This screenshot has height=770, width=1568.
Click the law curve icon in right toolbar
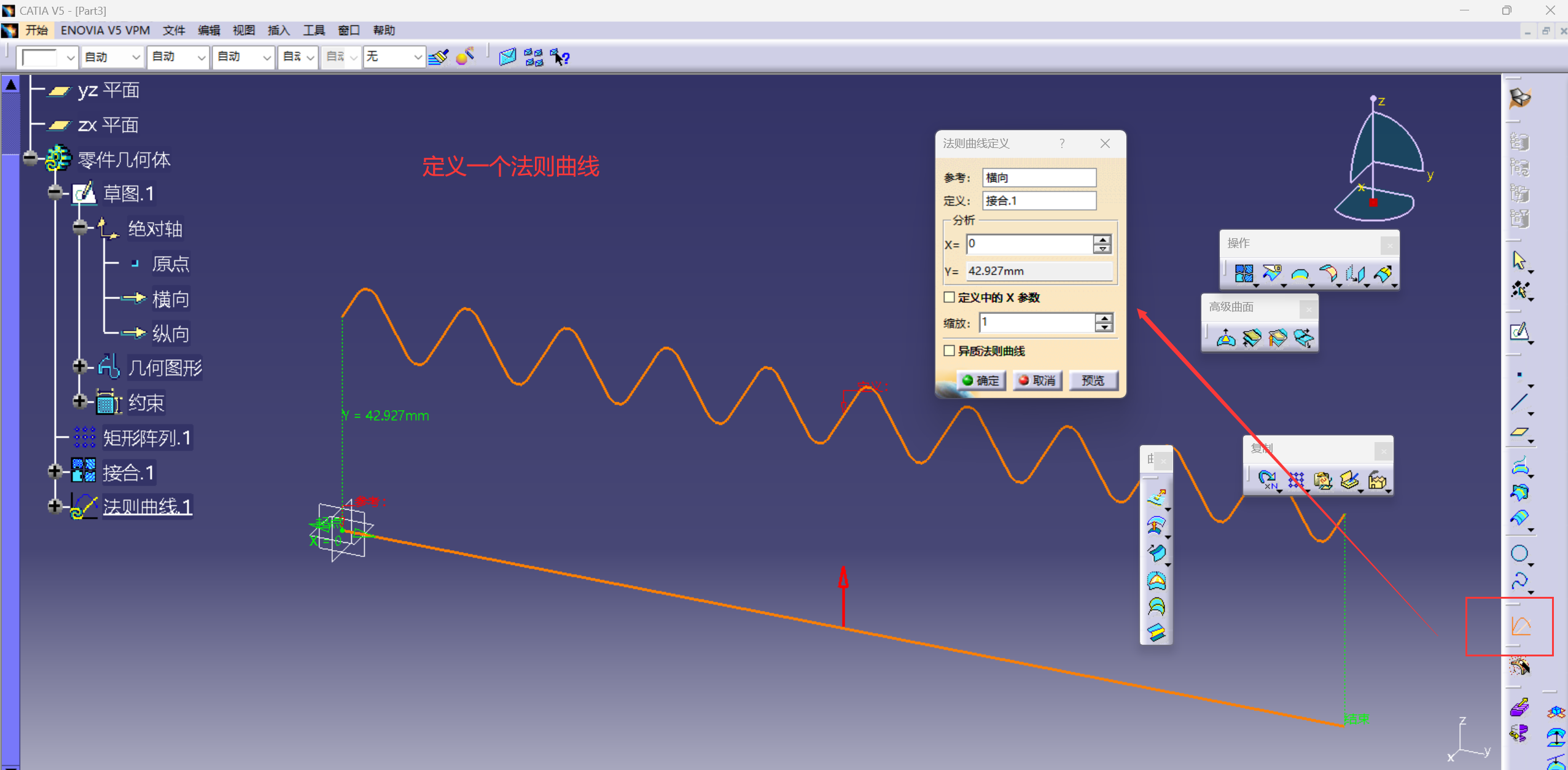tap(1521, 626)
